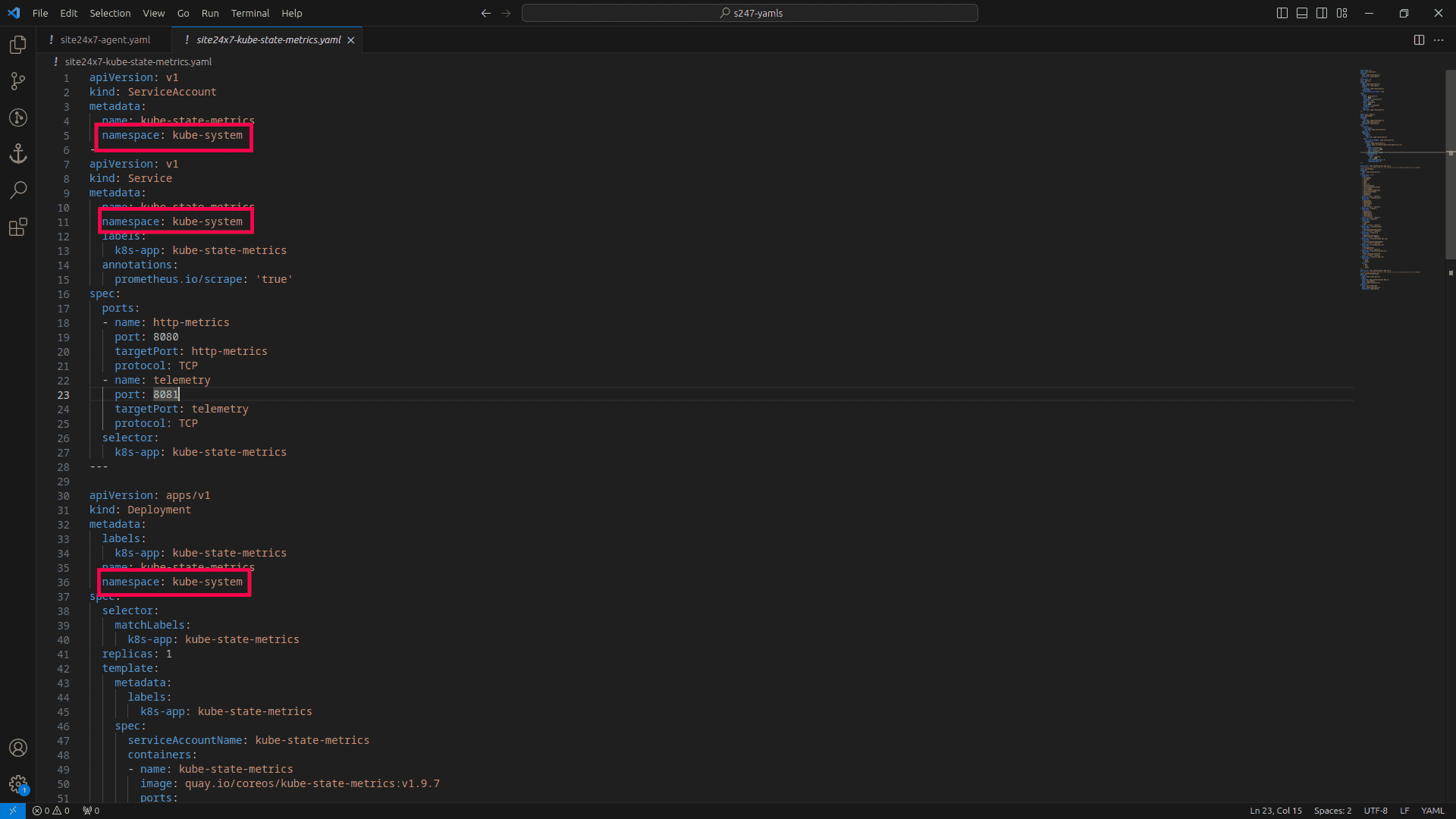Click the Ln 23, Col 15 status item
The width and height of the screenshot is (1456, 819).
1276,811
